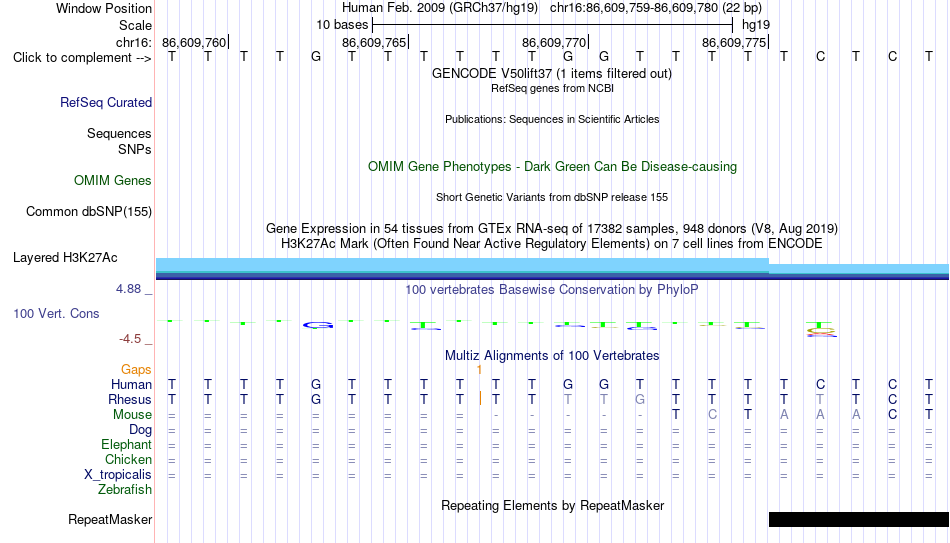Click the 86,609,770 position on the ruler
The image size is (950, 543).
554,42
